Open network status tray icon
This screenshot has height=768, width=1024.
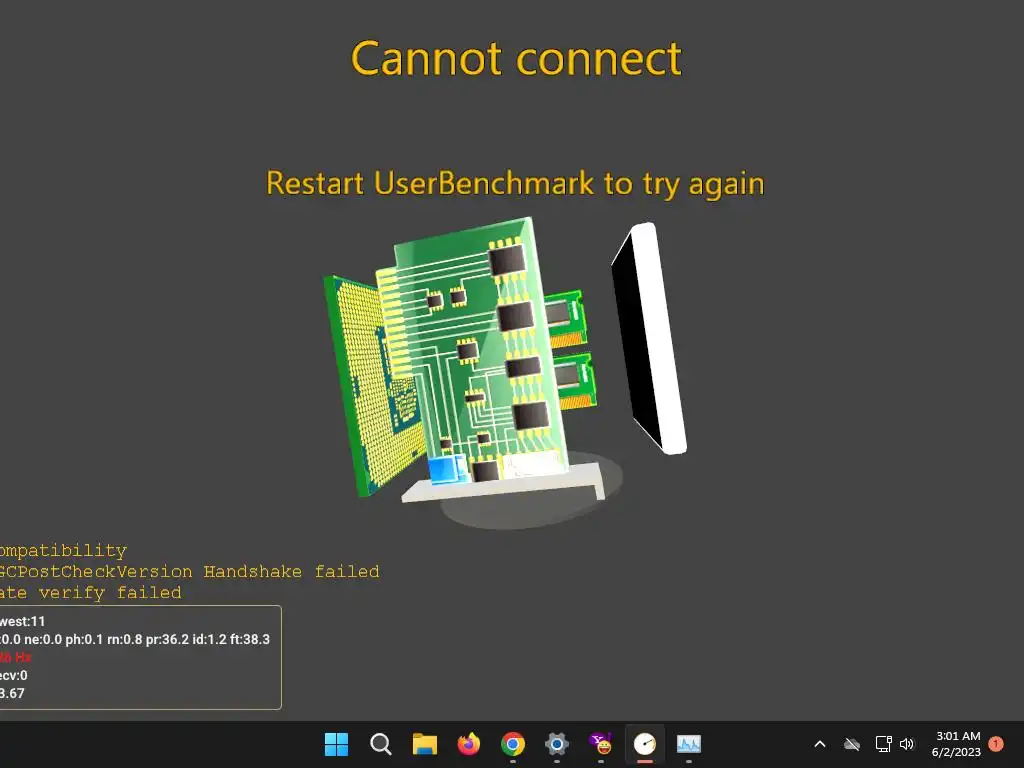tap(883, 744)
